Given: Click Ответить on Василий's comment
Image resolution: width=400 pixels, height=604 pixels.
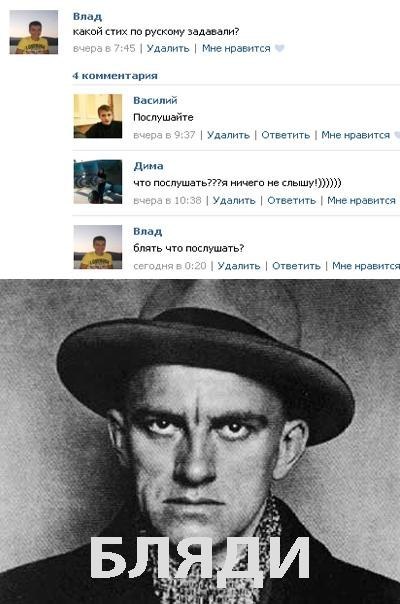Looking at the screenshot, I should point(286,135).
